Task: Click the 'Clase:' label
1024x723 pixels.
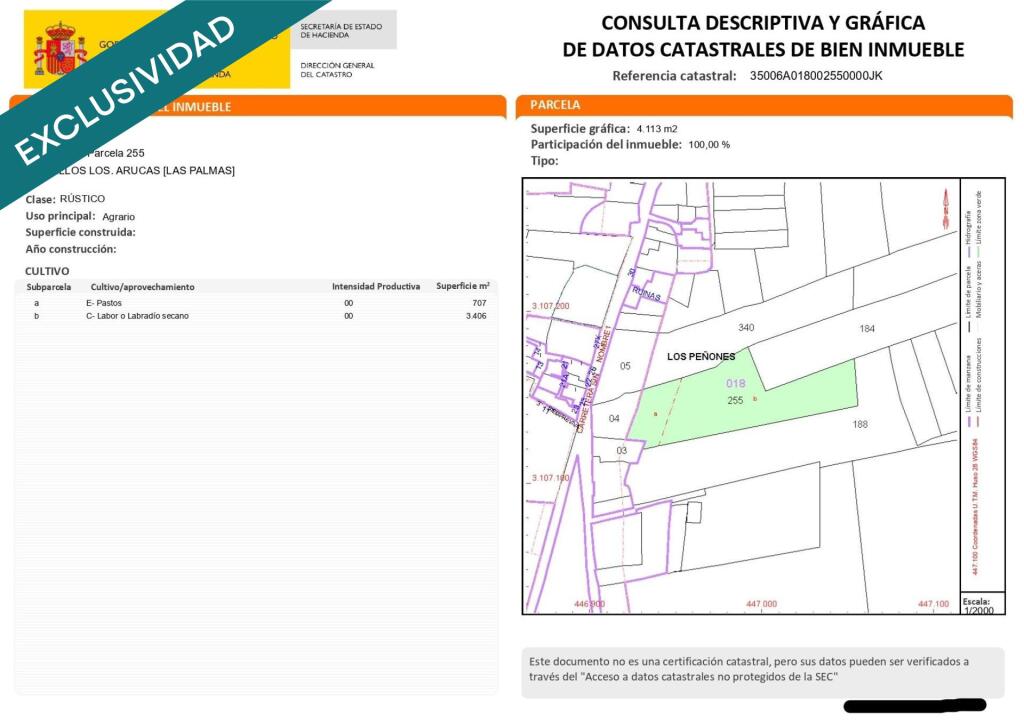Action: pyautogui.click(x=40, y=199)
